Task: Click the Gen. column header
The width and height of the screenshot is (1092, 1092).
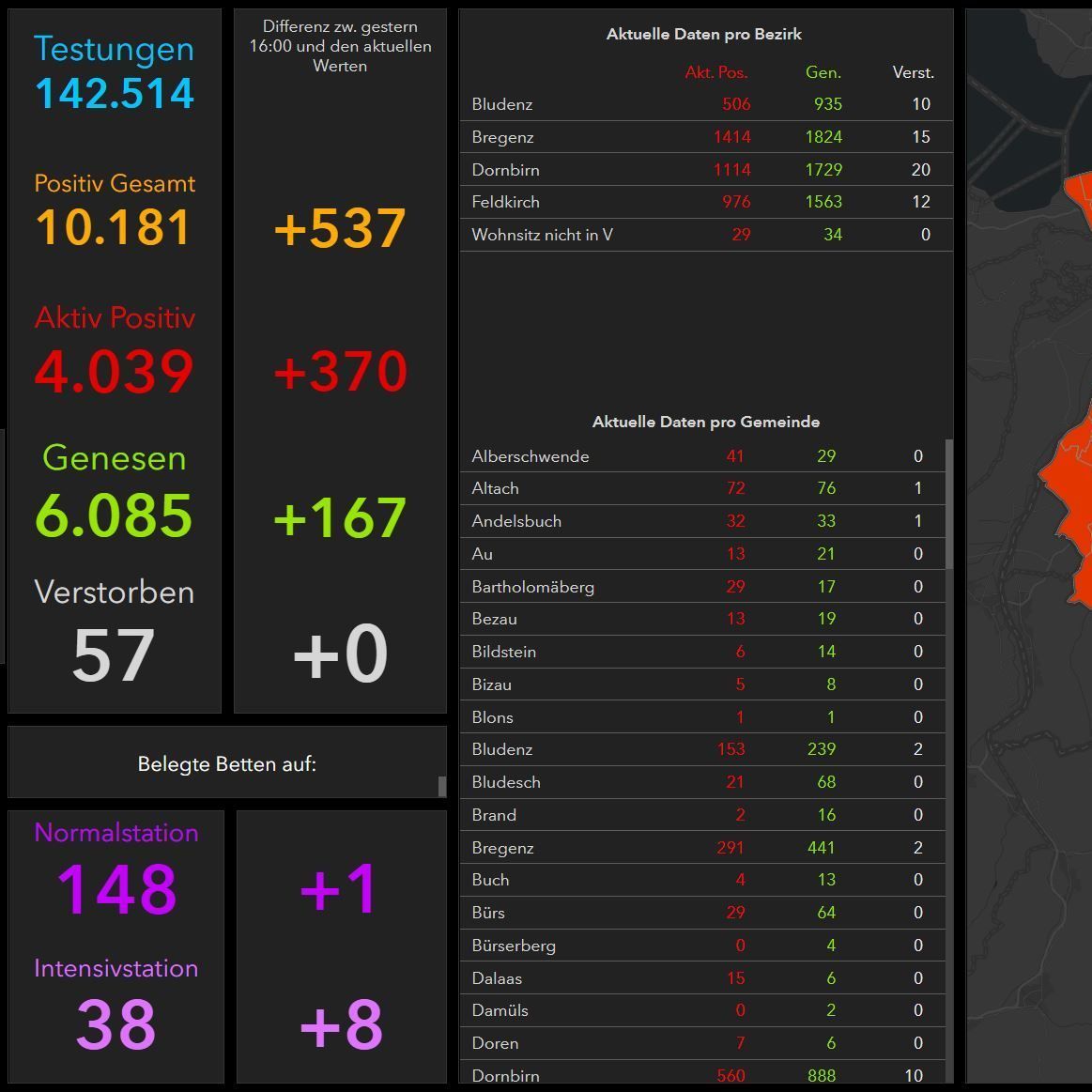Action: click(823, 72)
